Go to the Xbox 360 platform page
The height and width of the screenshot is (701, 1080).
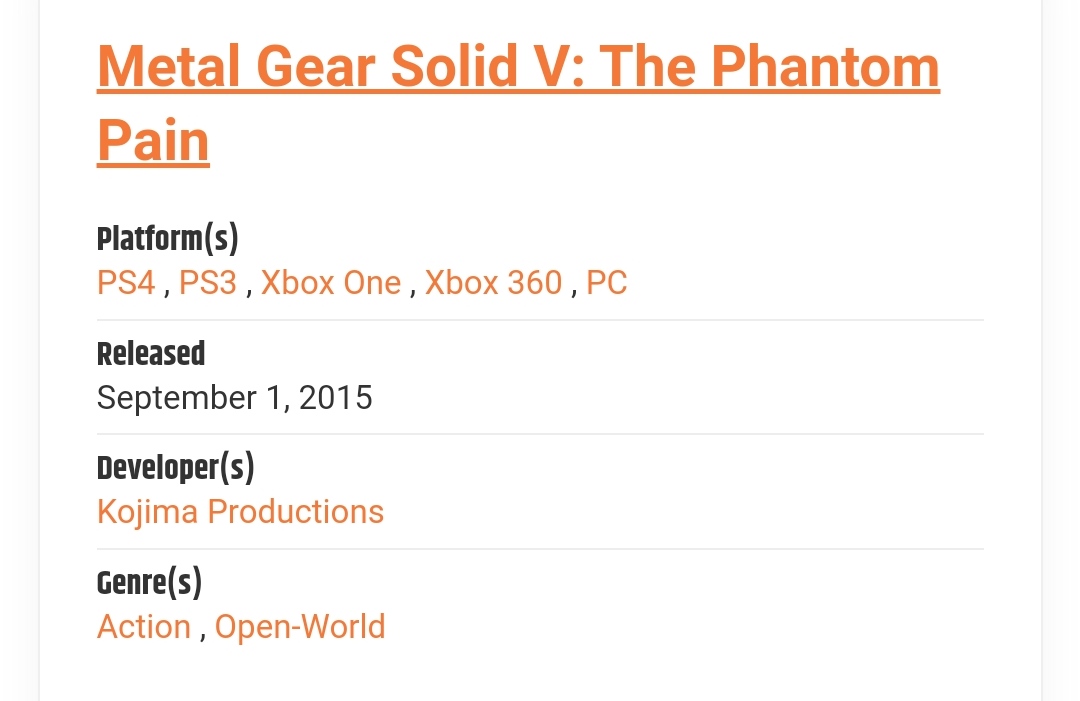click(493, 283)
